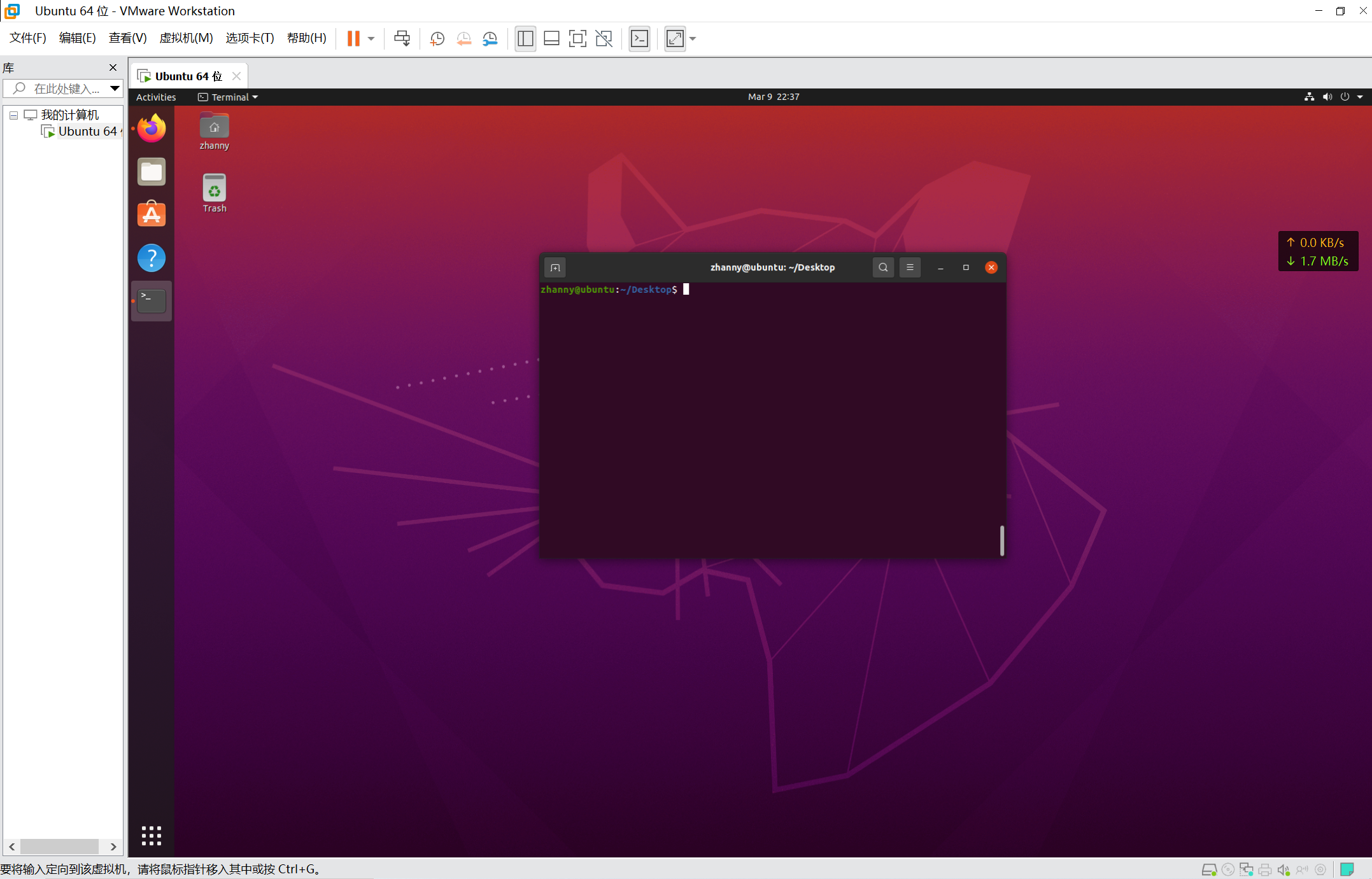Click the Ubuntu help question mark icon

point(152,258)
